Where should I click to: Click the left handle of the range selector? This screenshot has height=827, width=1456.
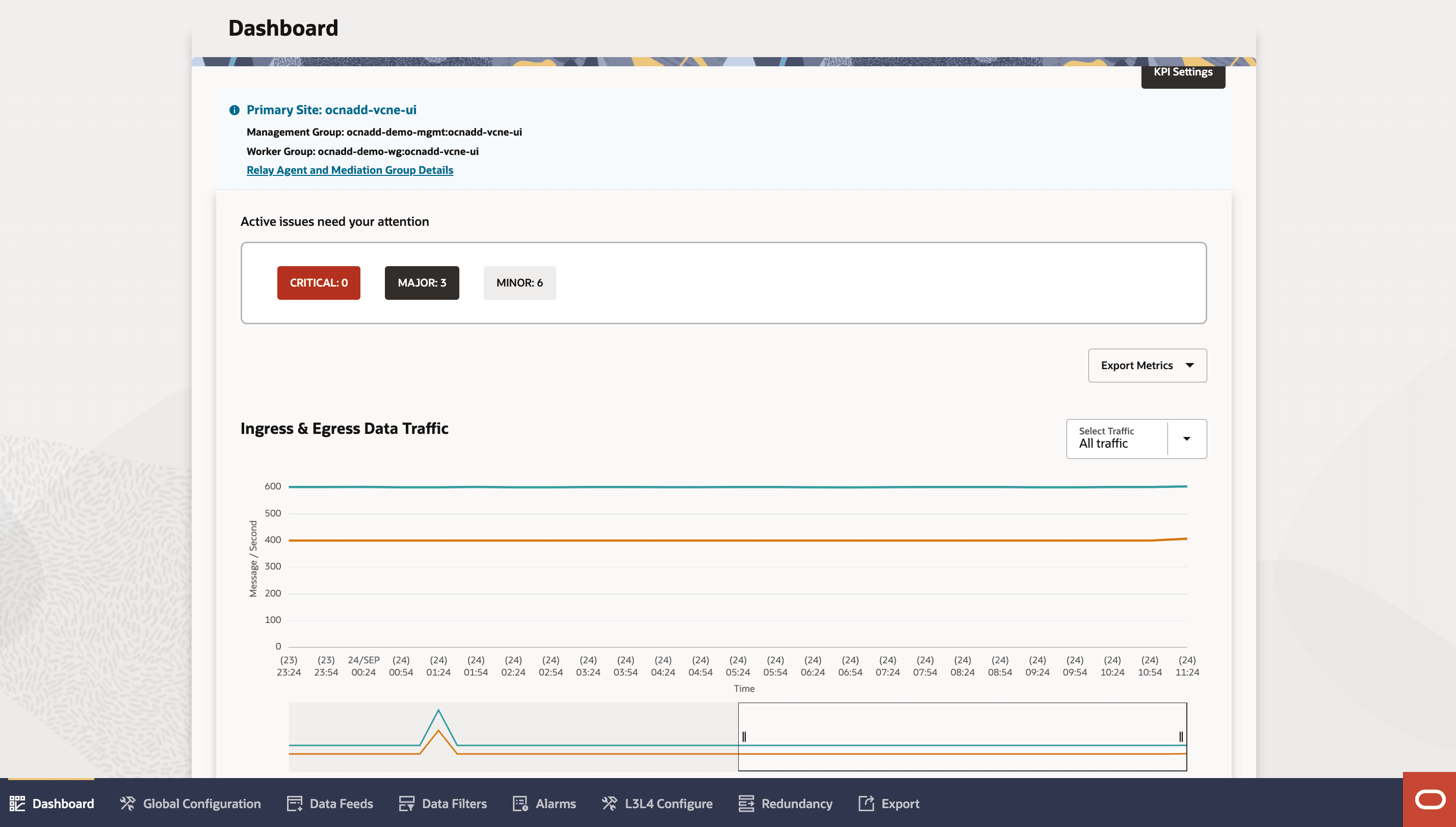coord(743,737)
